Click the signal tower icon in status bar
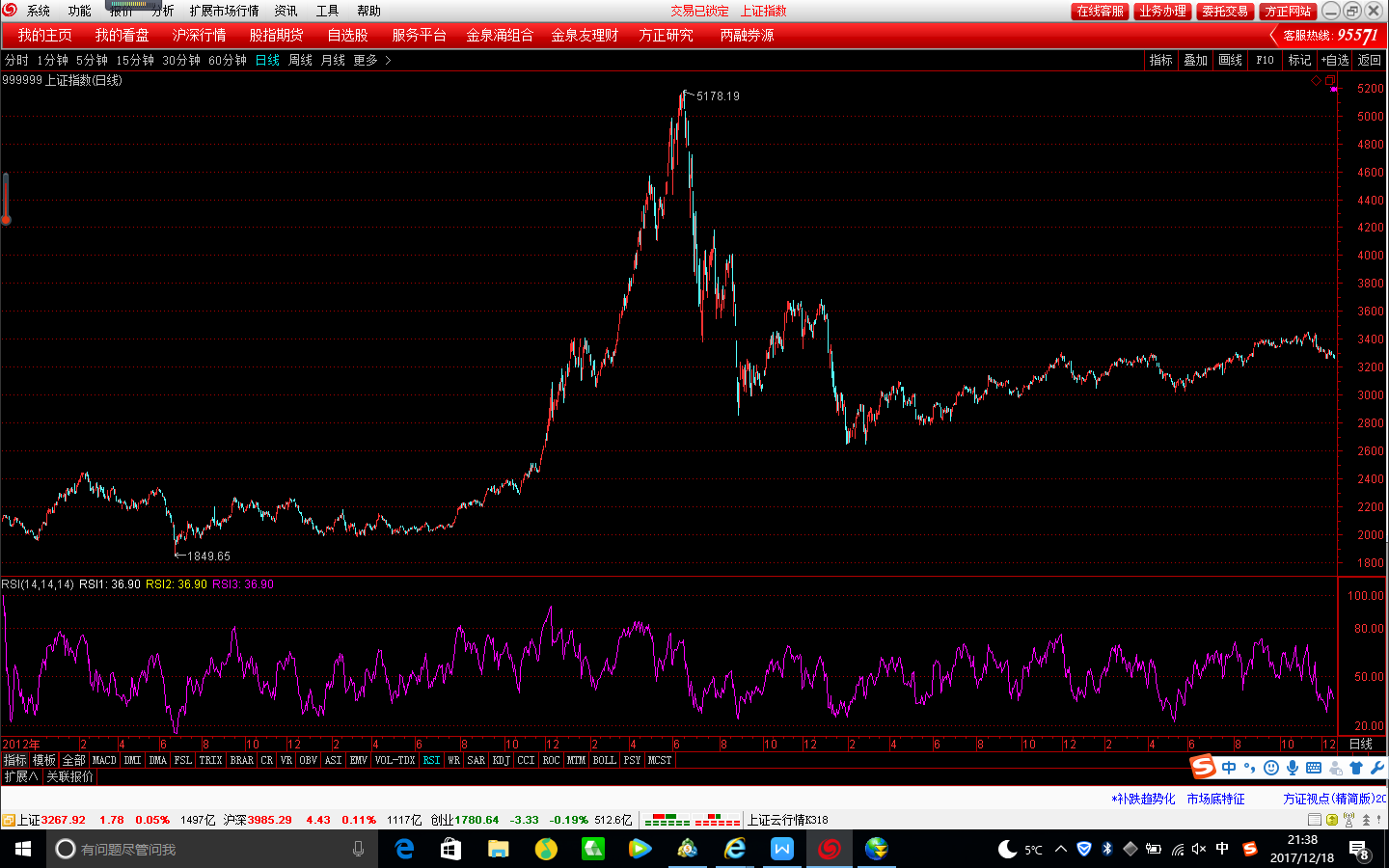Viewport: 1389px width, 868px height. coord(1348,820)
